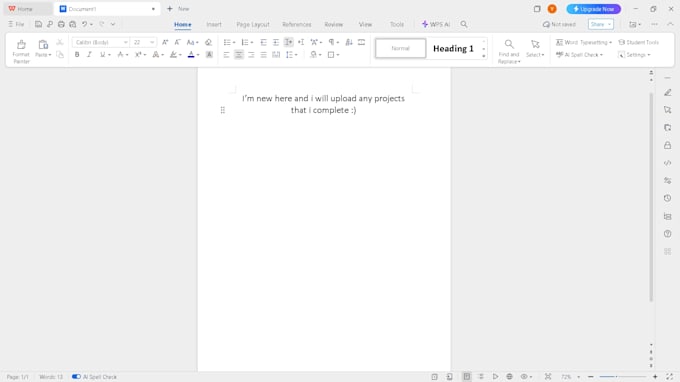Click the Share button
This screenshot has width=680, height=382.
pos(601,24)
